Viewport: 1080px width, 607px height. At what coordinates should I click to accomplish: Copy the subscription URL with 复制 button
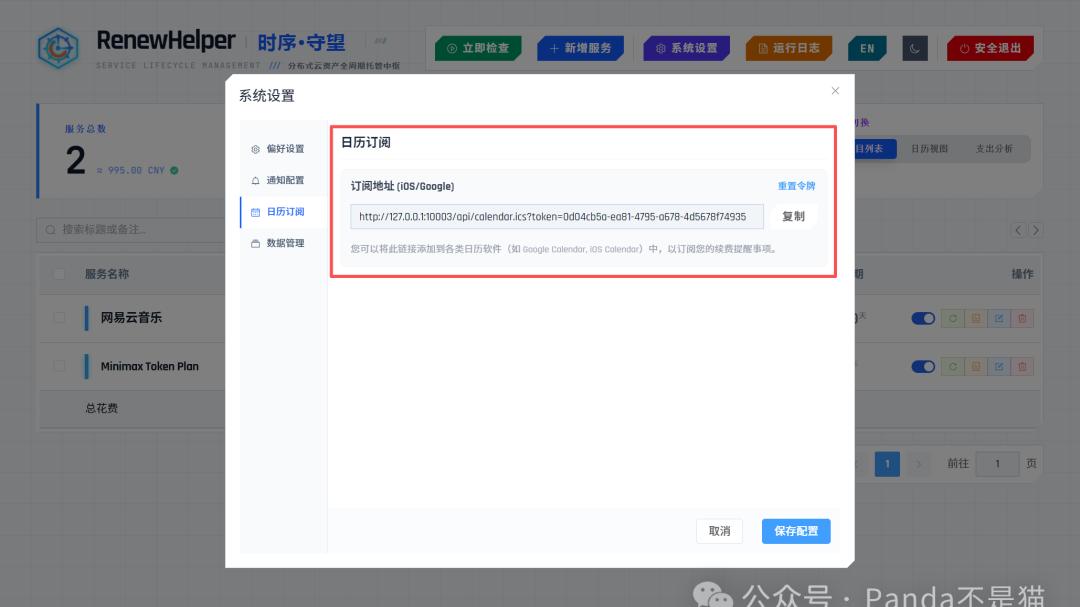[793, 216]
